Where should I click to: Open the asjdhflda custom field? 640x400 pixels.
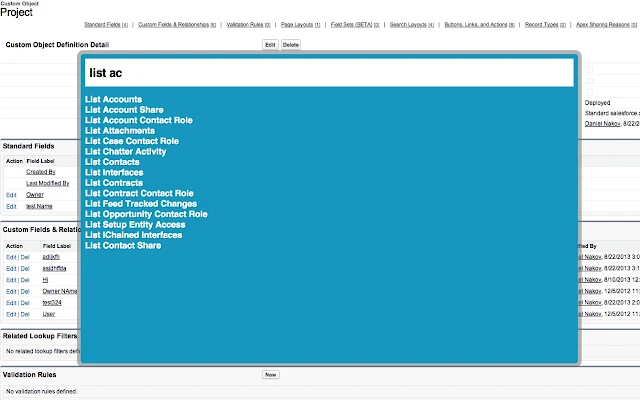(54, 268)
